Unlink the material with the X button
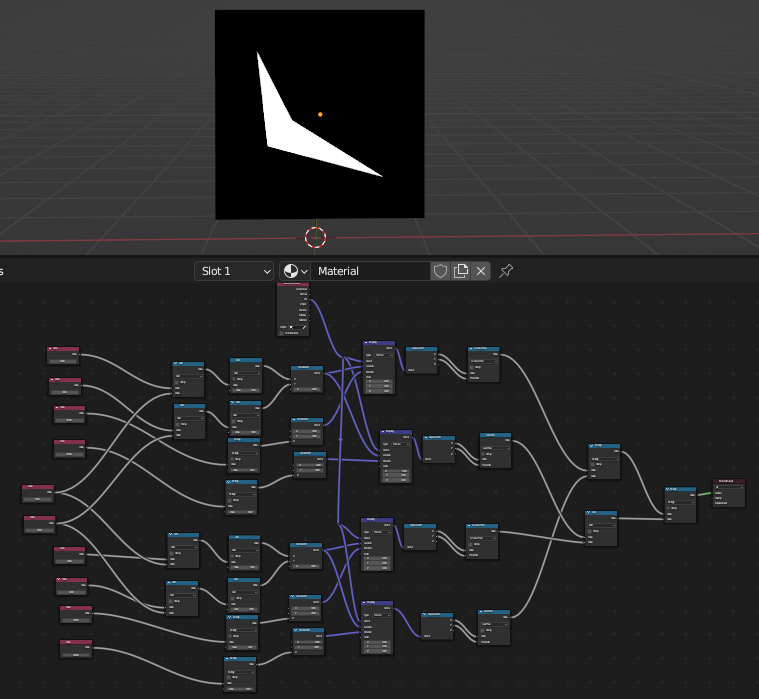Viewport: 759px width, 699px height. coord(481,271)
